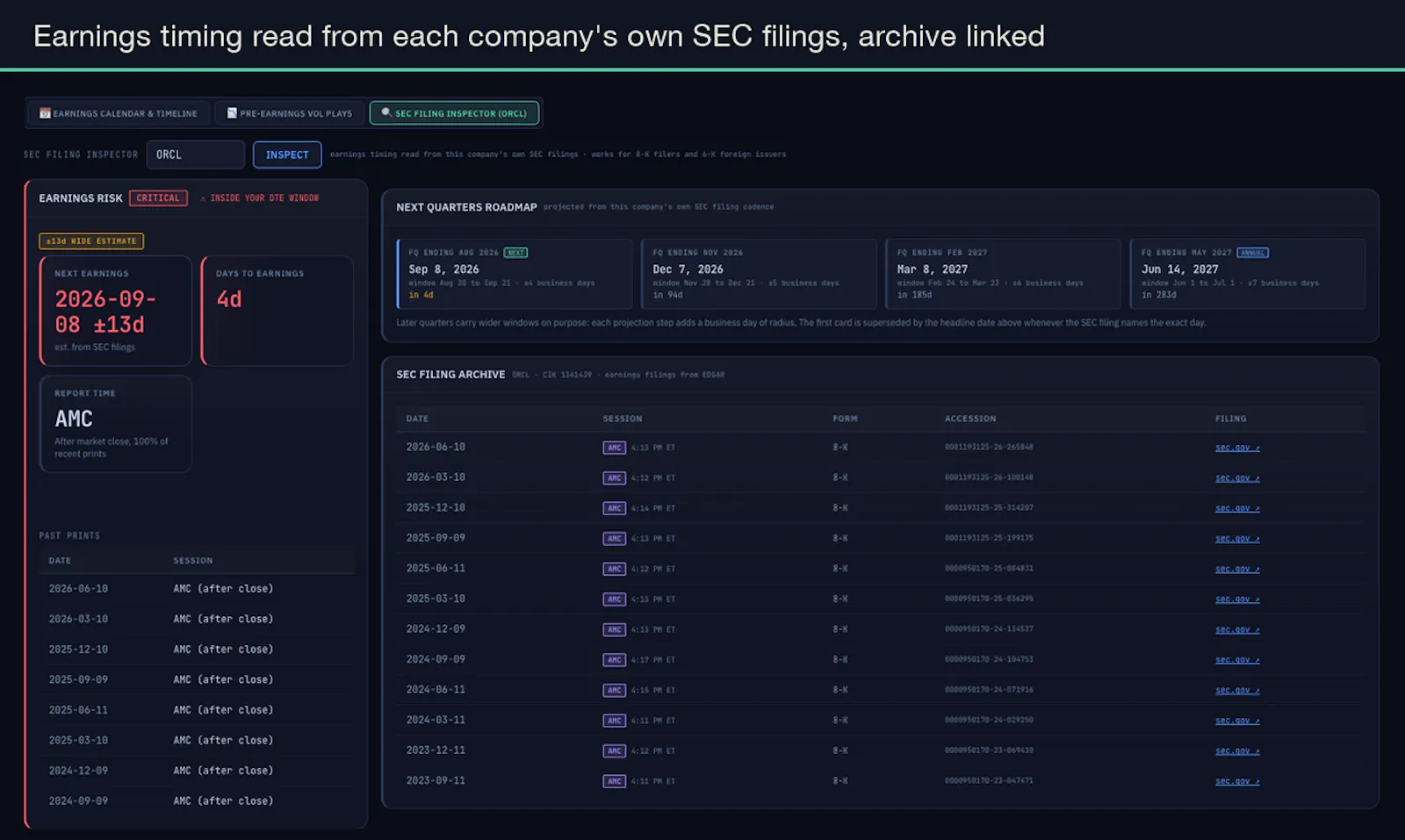Click the Date column header in SEC Filing Archive
Screen dimensions: 1405x840
click(417, 419)
